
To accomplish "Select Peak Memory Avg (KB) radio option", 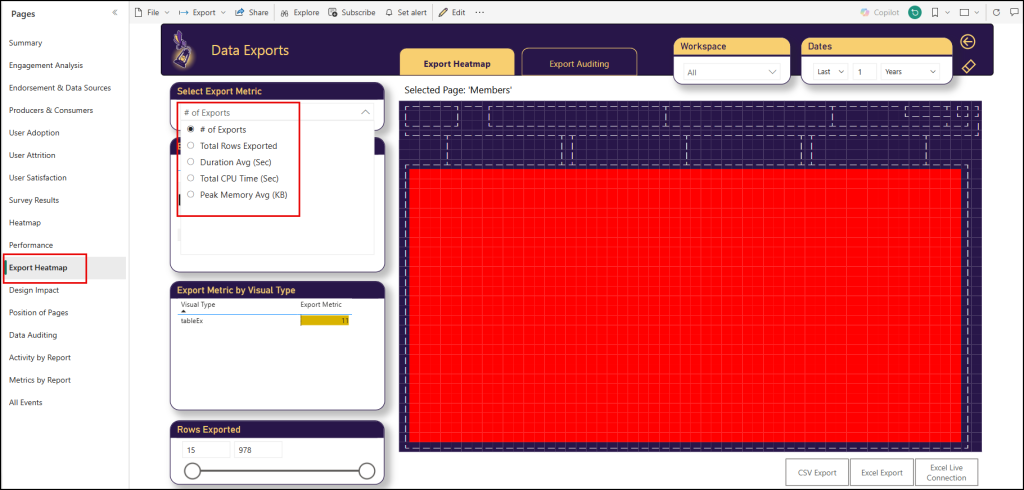I will [191, 195].
